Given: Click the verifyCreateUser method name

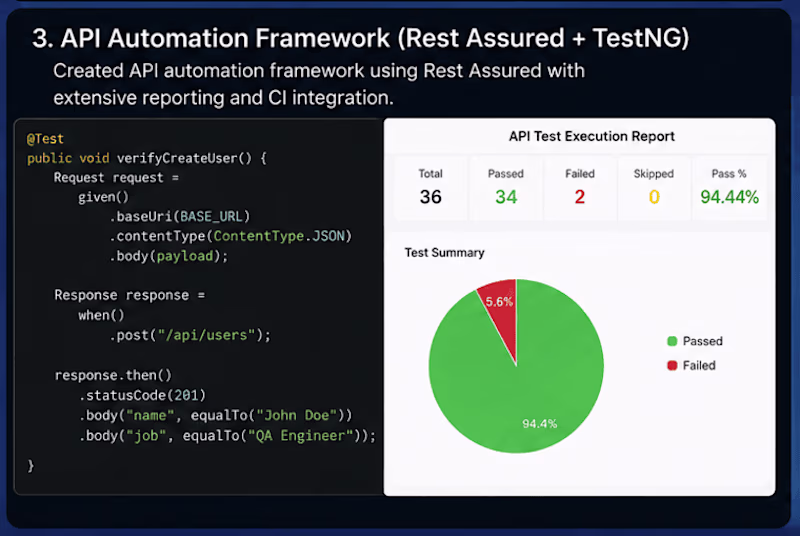Looking at the screenshot, I should pos(176,158).
